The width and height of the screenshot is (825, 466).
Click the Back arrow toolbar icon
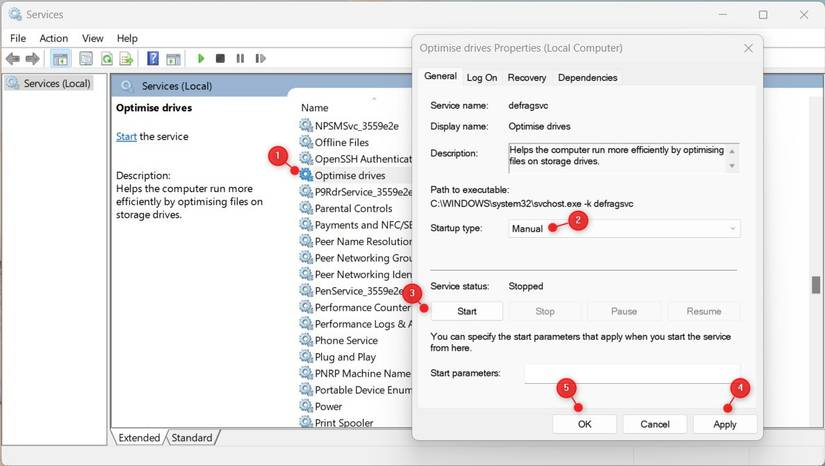13,58
